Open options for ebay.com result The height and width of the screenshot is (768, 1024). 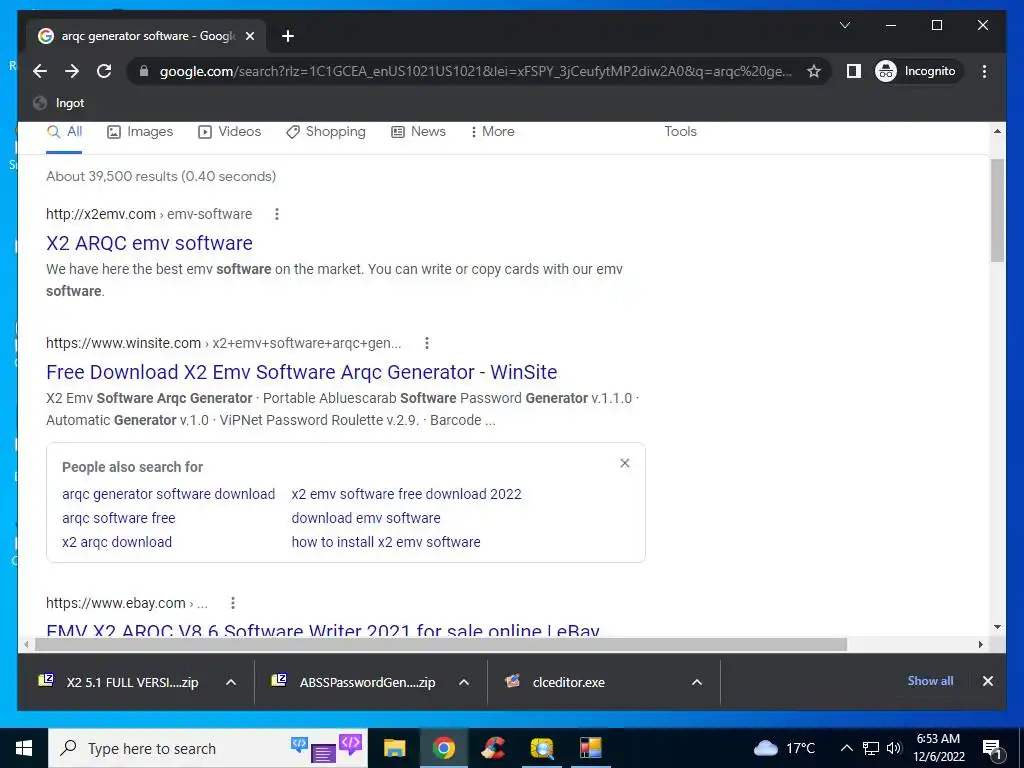[232, 603]
